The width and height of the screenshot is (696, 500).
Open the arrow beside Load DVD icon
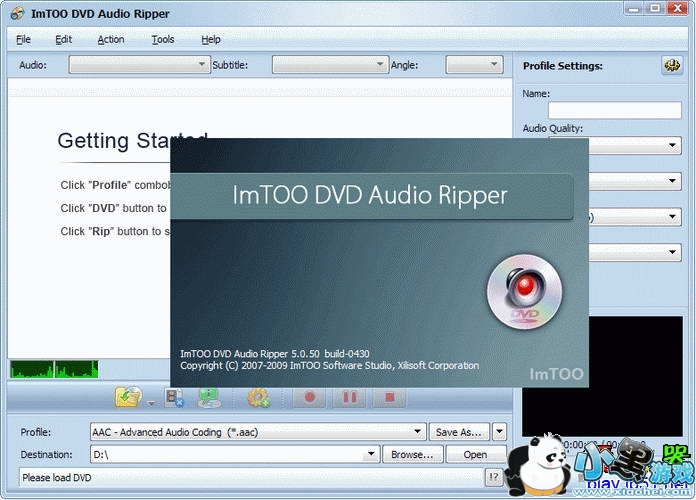click(151, 403)
